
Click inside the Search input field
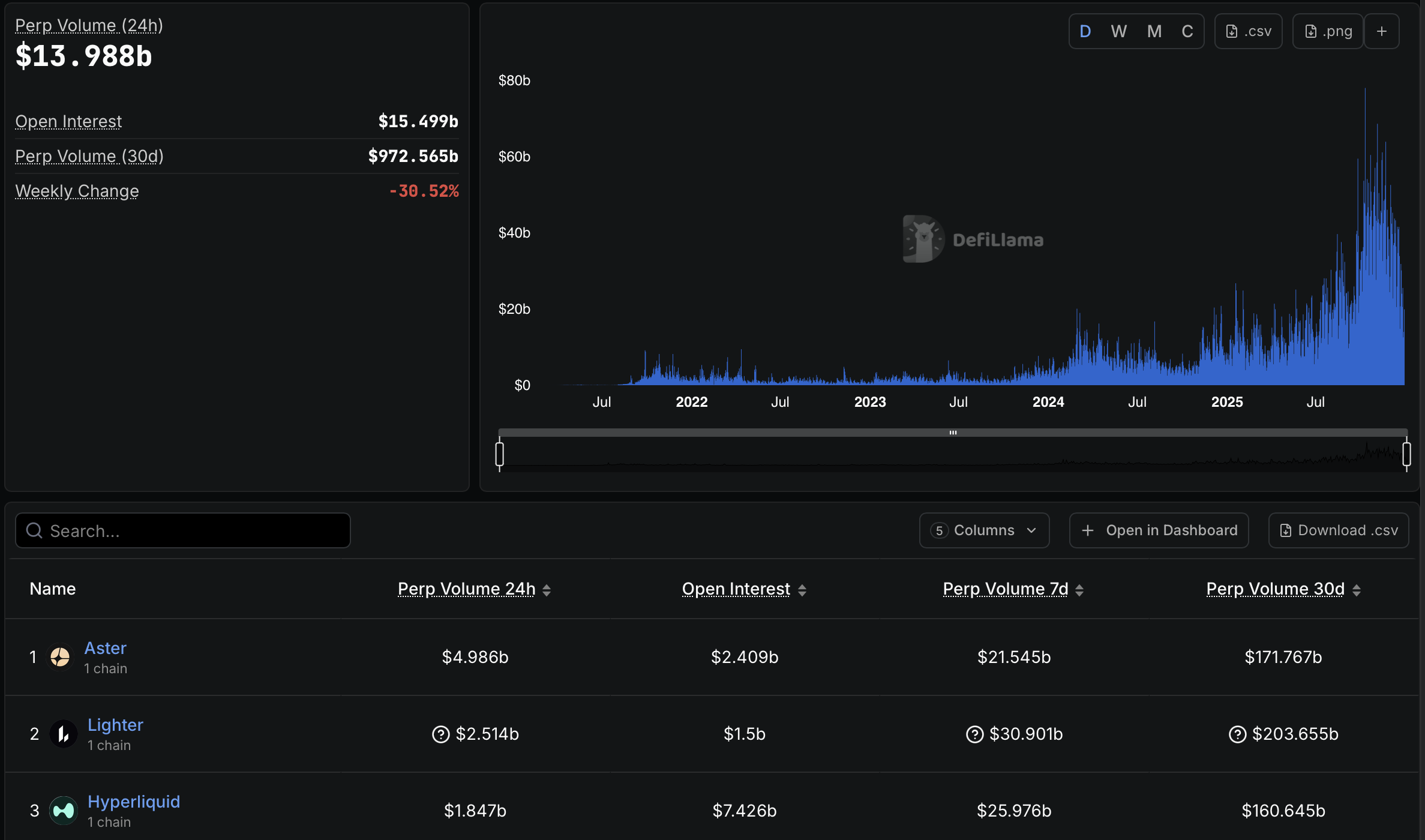(180, 530)
